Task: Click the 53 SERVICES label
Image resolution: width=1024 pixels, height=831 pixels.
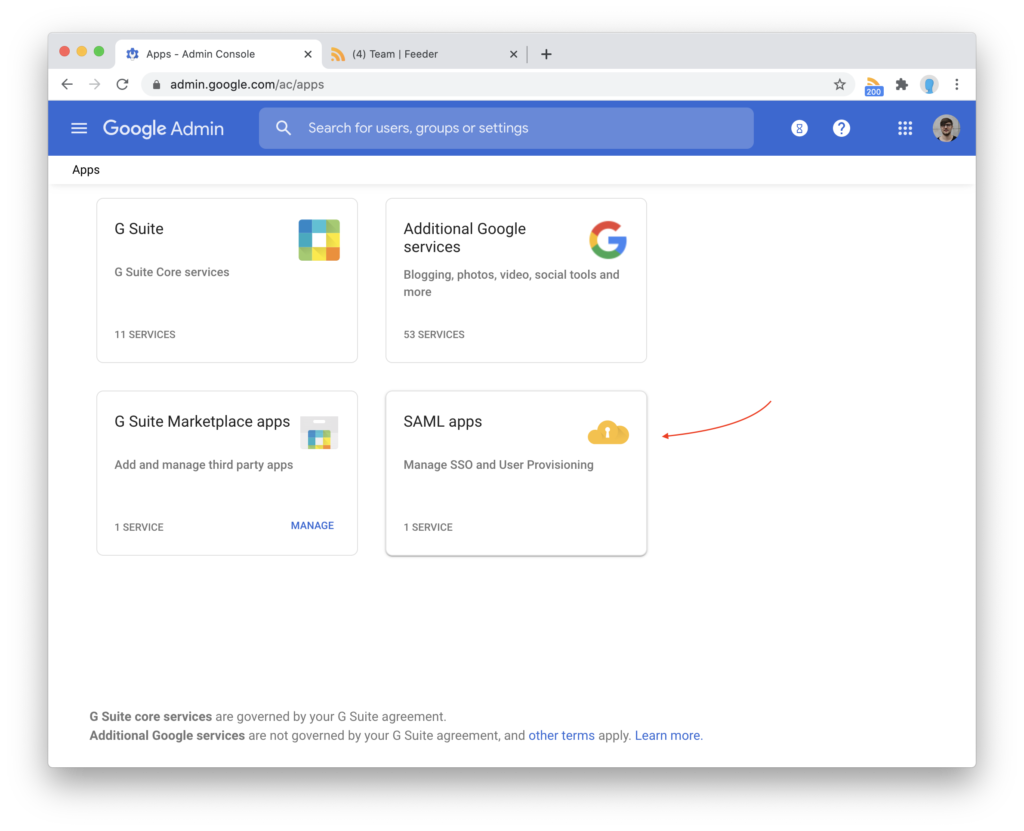Action: click(434, 334)
